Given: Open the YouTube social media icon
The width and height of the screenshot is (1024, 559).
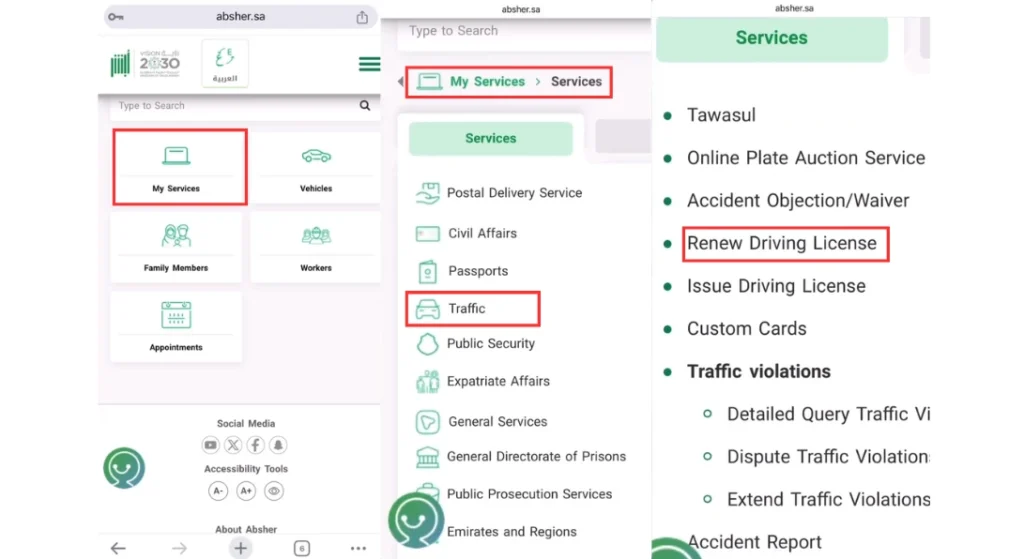Looking at the screenshot, I should click(210, 445).
